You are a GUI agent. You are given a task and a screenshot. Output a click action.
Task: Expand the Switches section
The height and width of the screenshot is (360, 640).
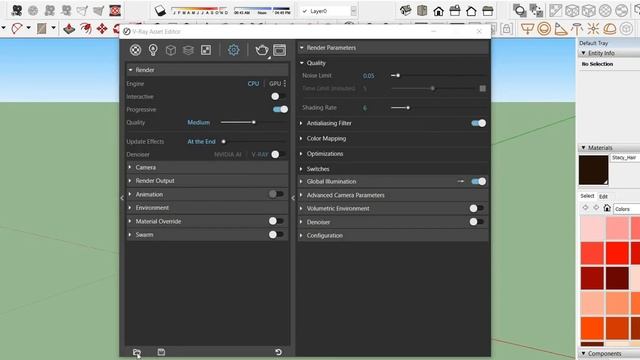pyautogui.click(x=393, y=169)
